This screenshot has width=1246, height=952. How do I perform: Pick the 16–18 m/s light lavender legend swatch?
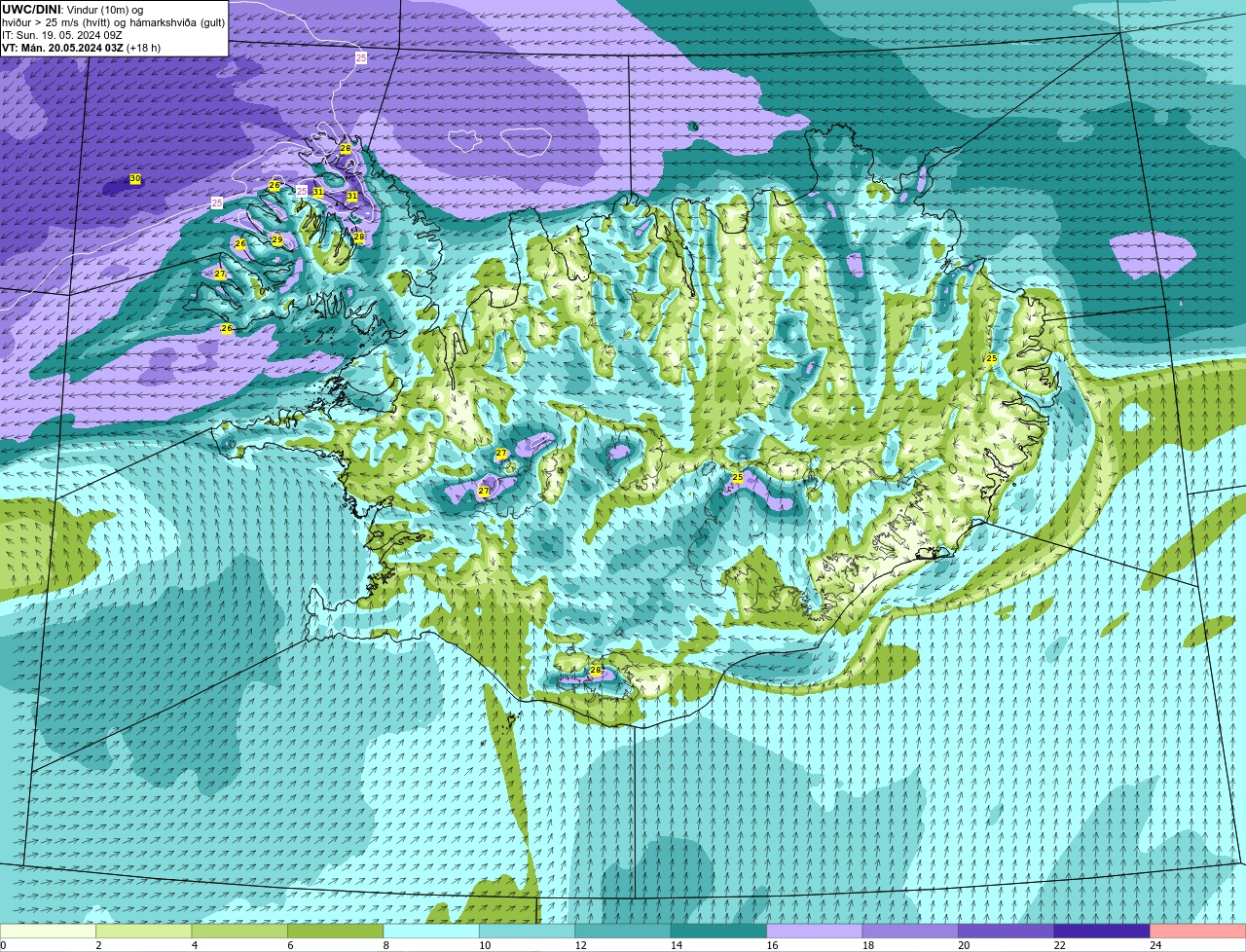(815, 931)
